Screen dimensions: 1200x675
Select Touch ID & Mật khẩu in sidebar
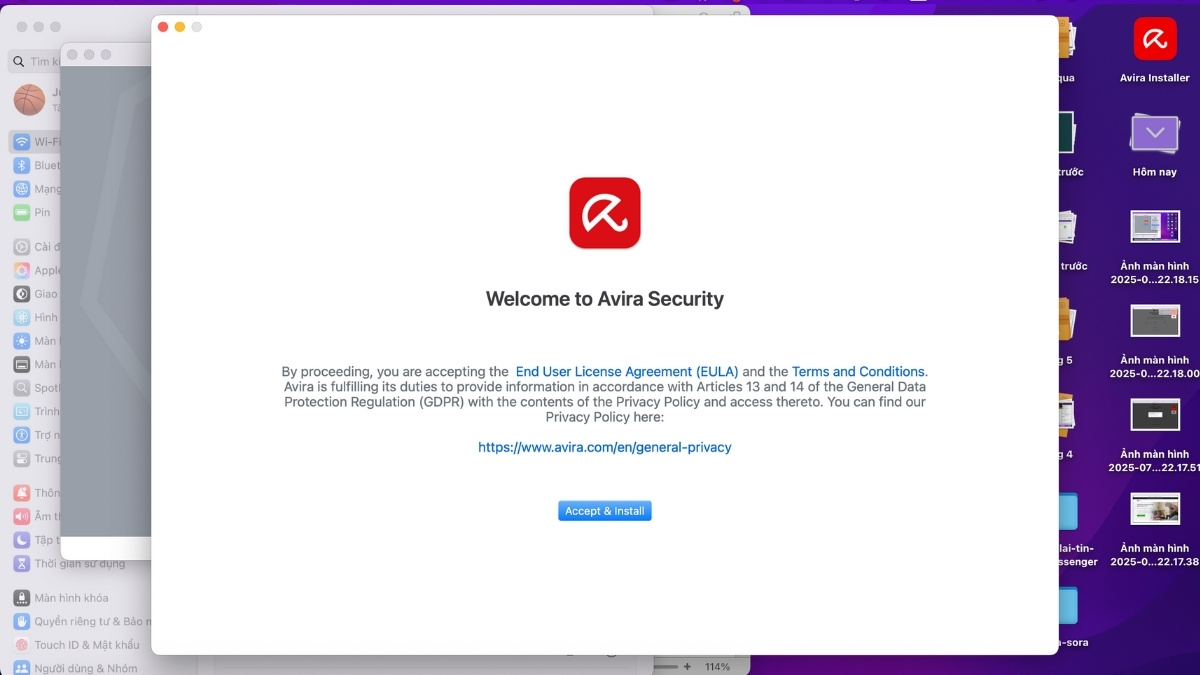(76, 645)
